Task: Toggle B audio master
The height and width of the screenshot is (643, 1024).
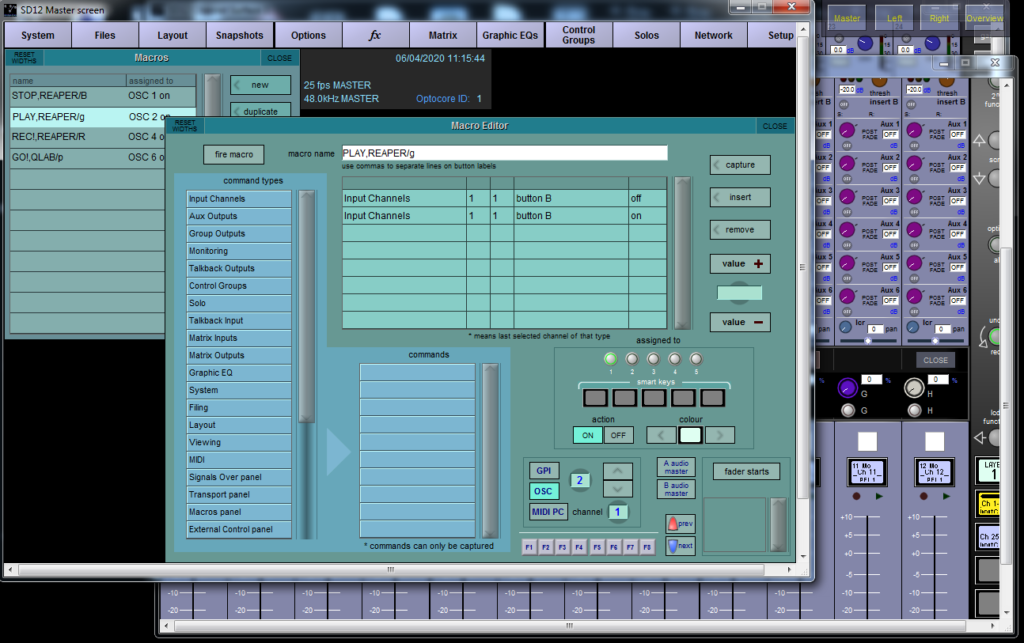Action: pos(676,490)
